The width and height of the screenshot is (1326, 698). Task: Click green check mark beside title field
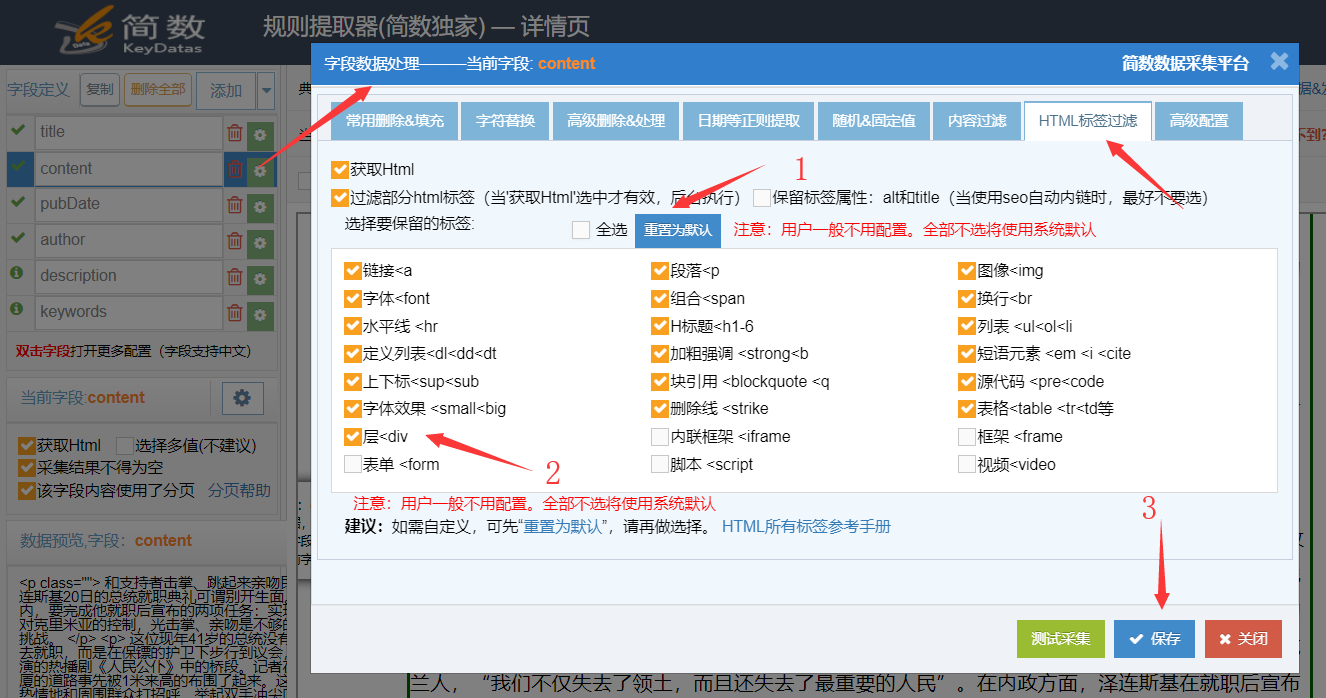[x=17, y=130]
